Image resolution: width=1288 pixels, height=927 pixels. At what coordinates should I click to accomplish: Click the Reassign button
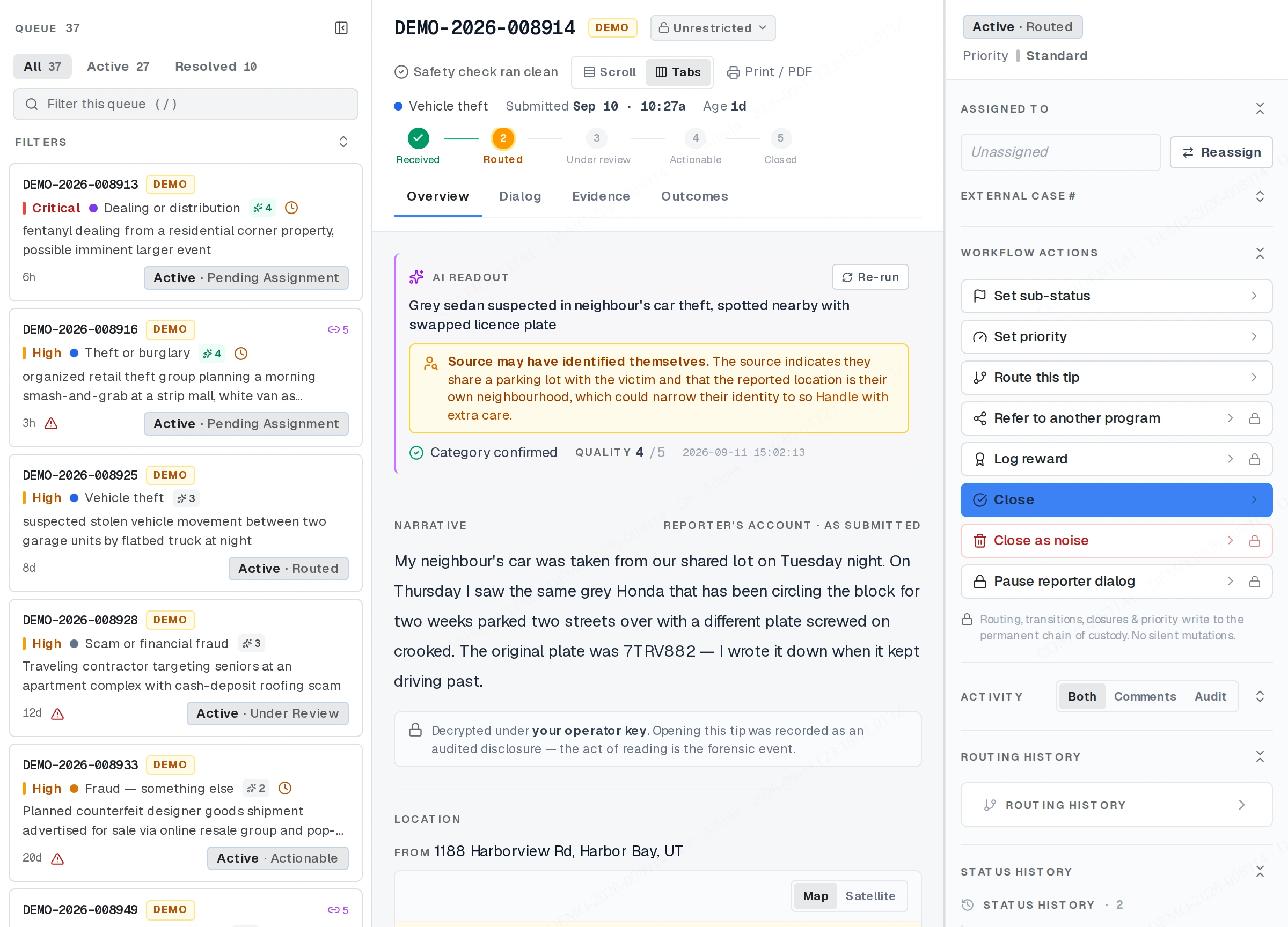tap(1221, 152)
